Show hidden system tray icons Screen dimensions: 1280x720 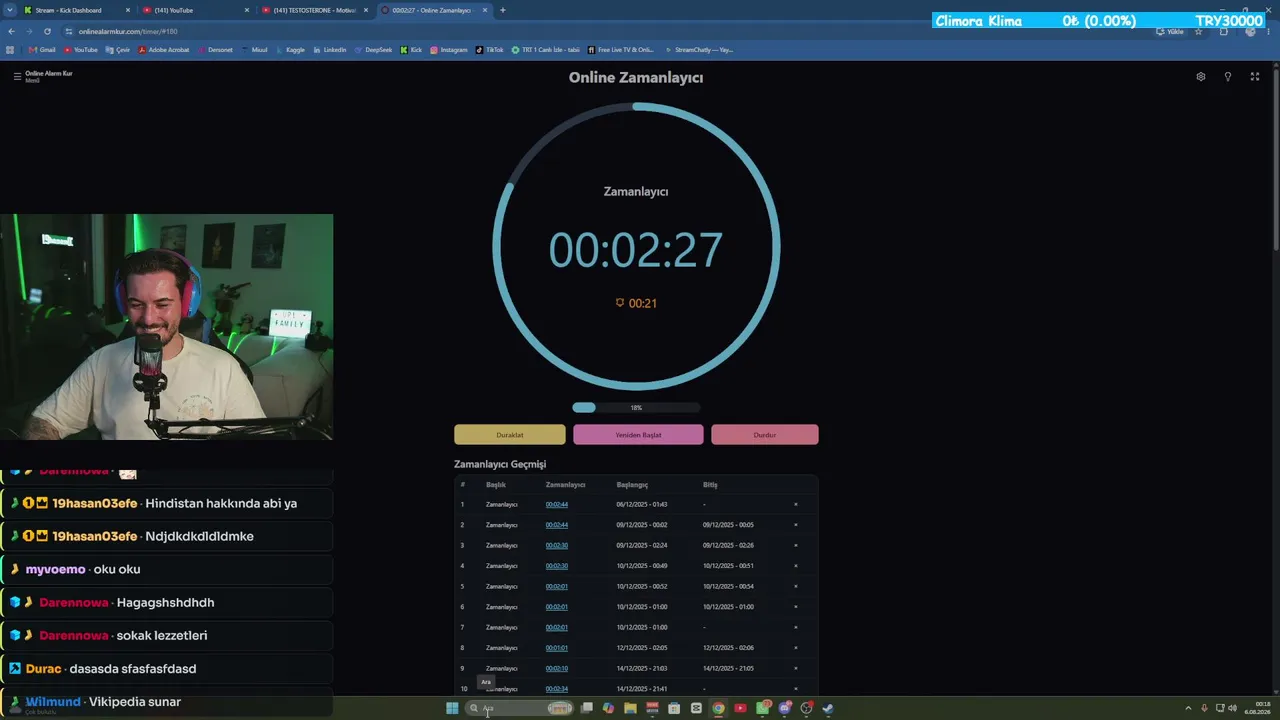coord(1189,708)
